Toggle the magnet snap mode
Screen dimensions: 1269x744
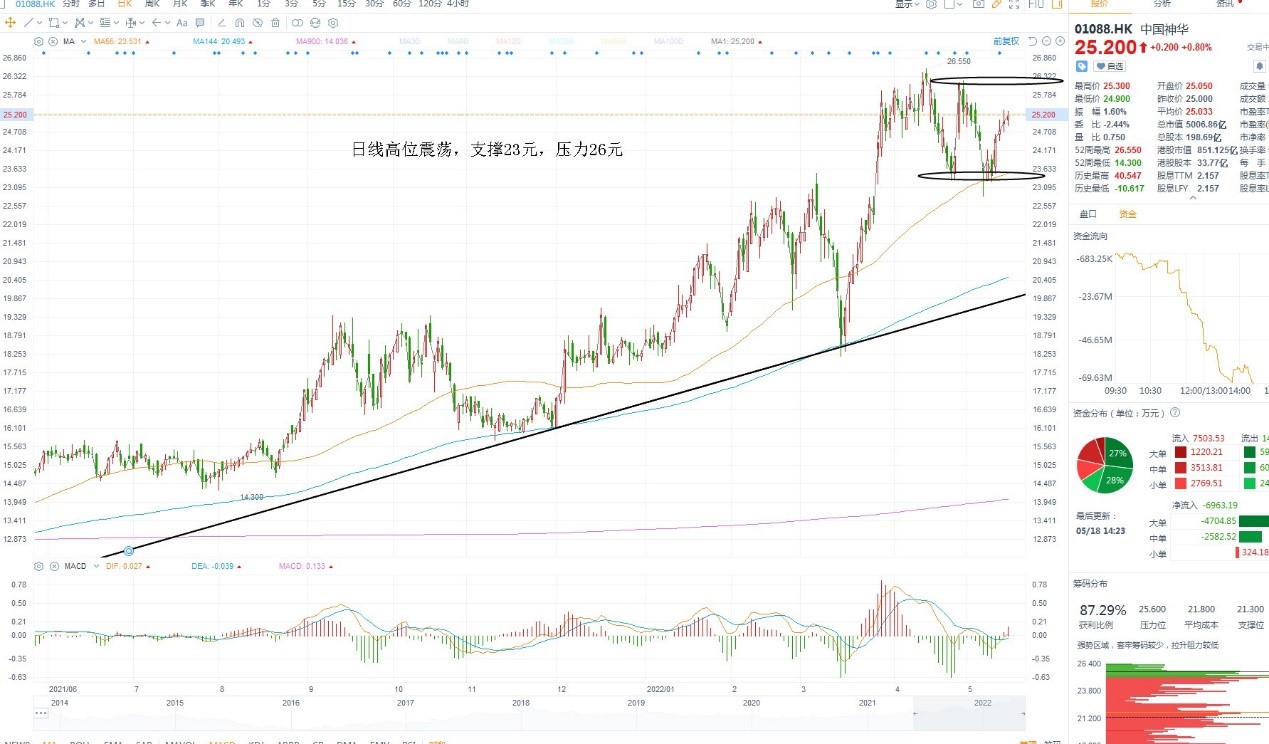pos(240,22)
